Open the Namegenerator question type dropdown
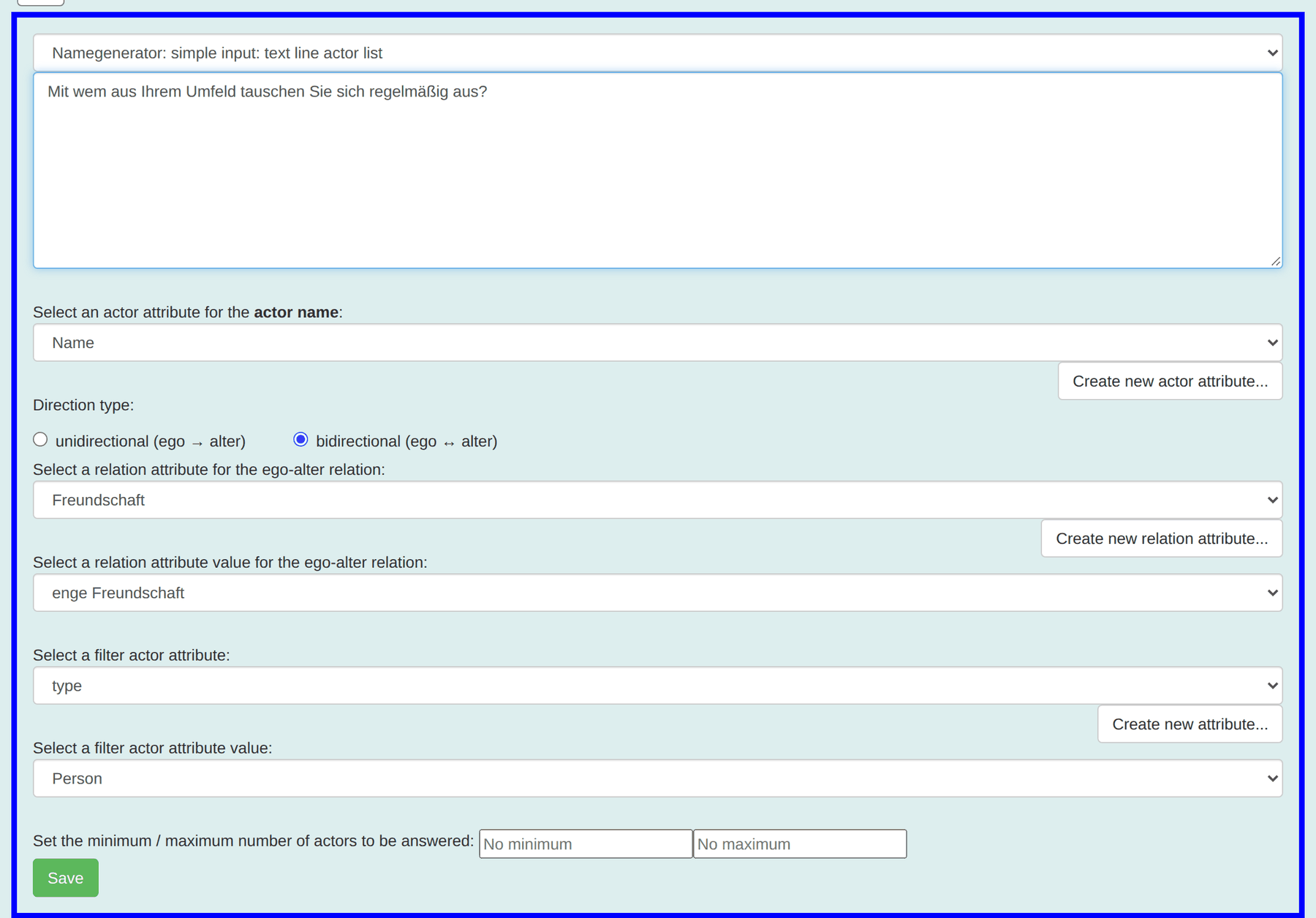 [x=657, y=53]
